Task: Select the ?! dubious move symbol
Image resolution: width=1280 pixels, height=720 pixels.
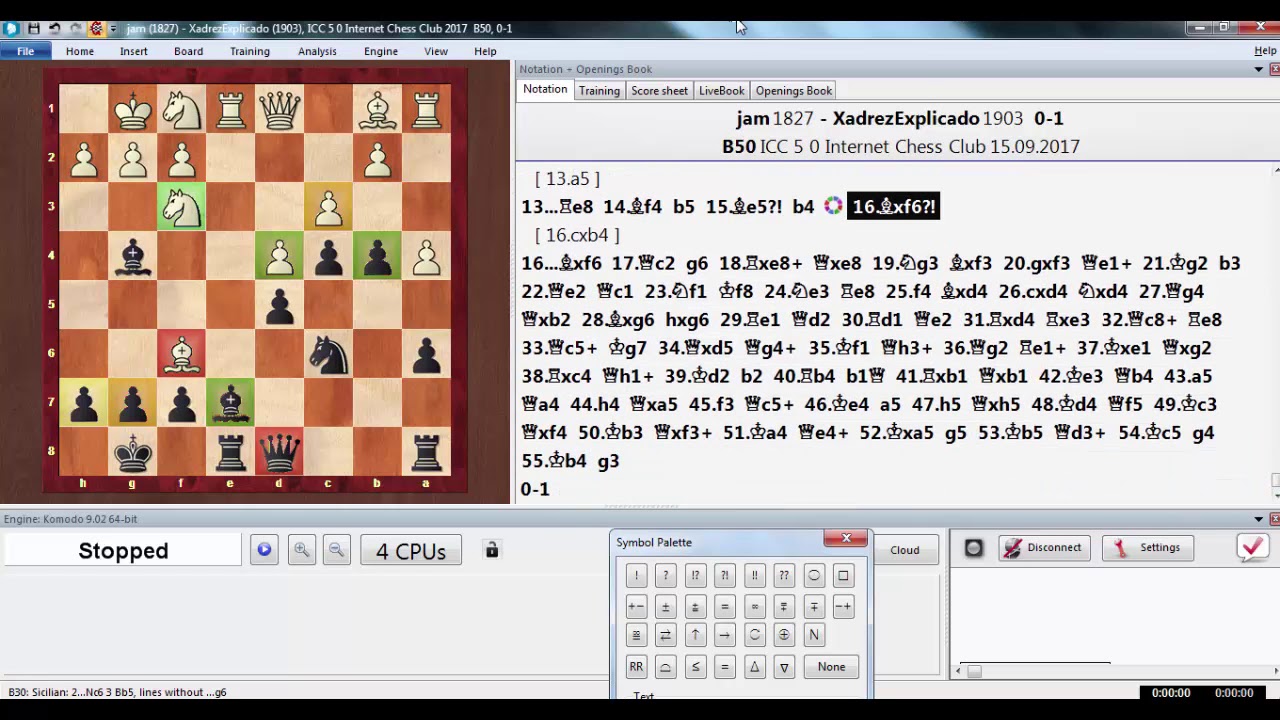Action: [x=725, y=576]
